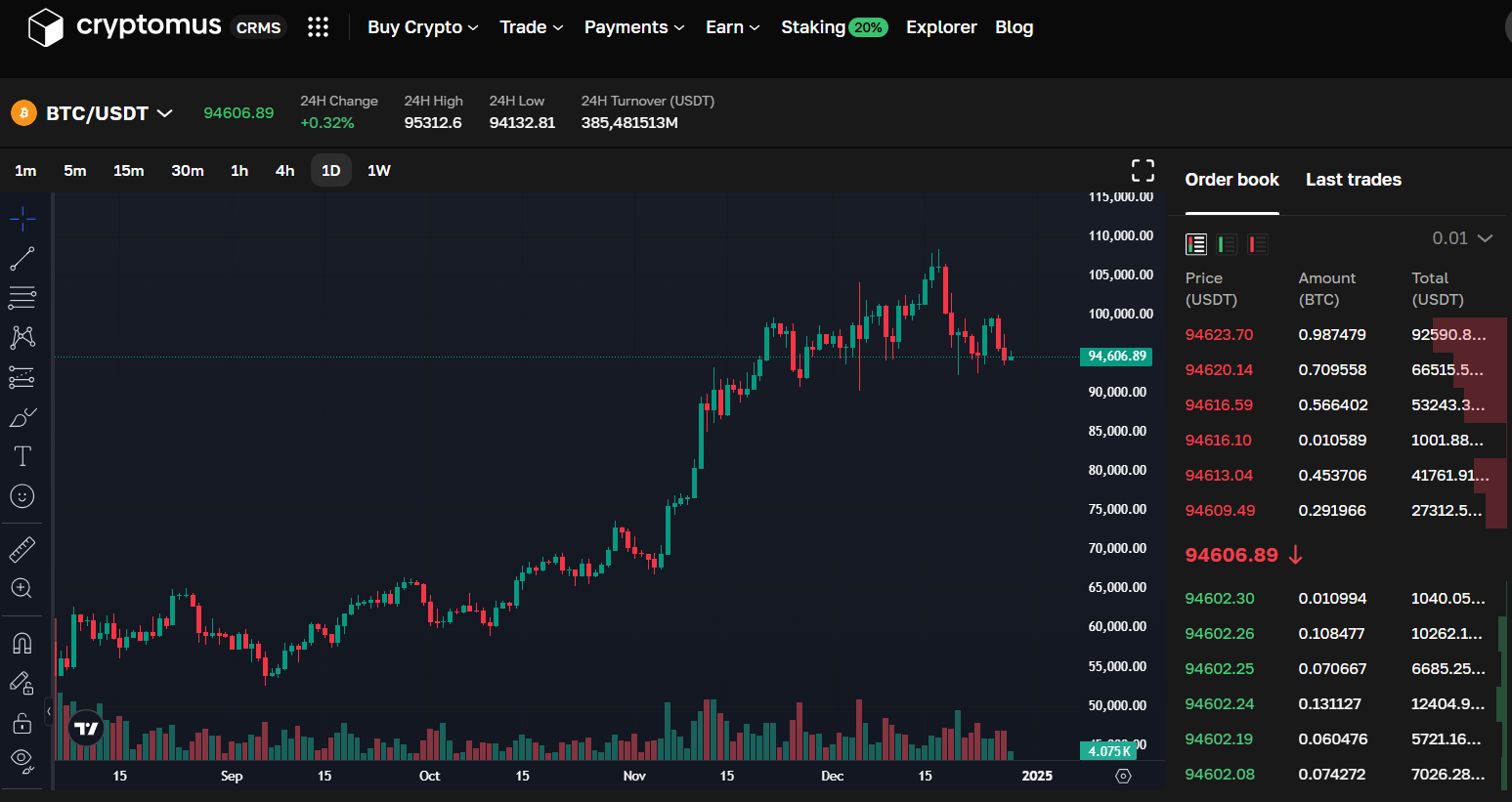Viewport: 1512px width, 802px height.
Task: Switch to the Last trades tab
Action: (1353, 180)
